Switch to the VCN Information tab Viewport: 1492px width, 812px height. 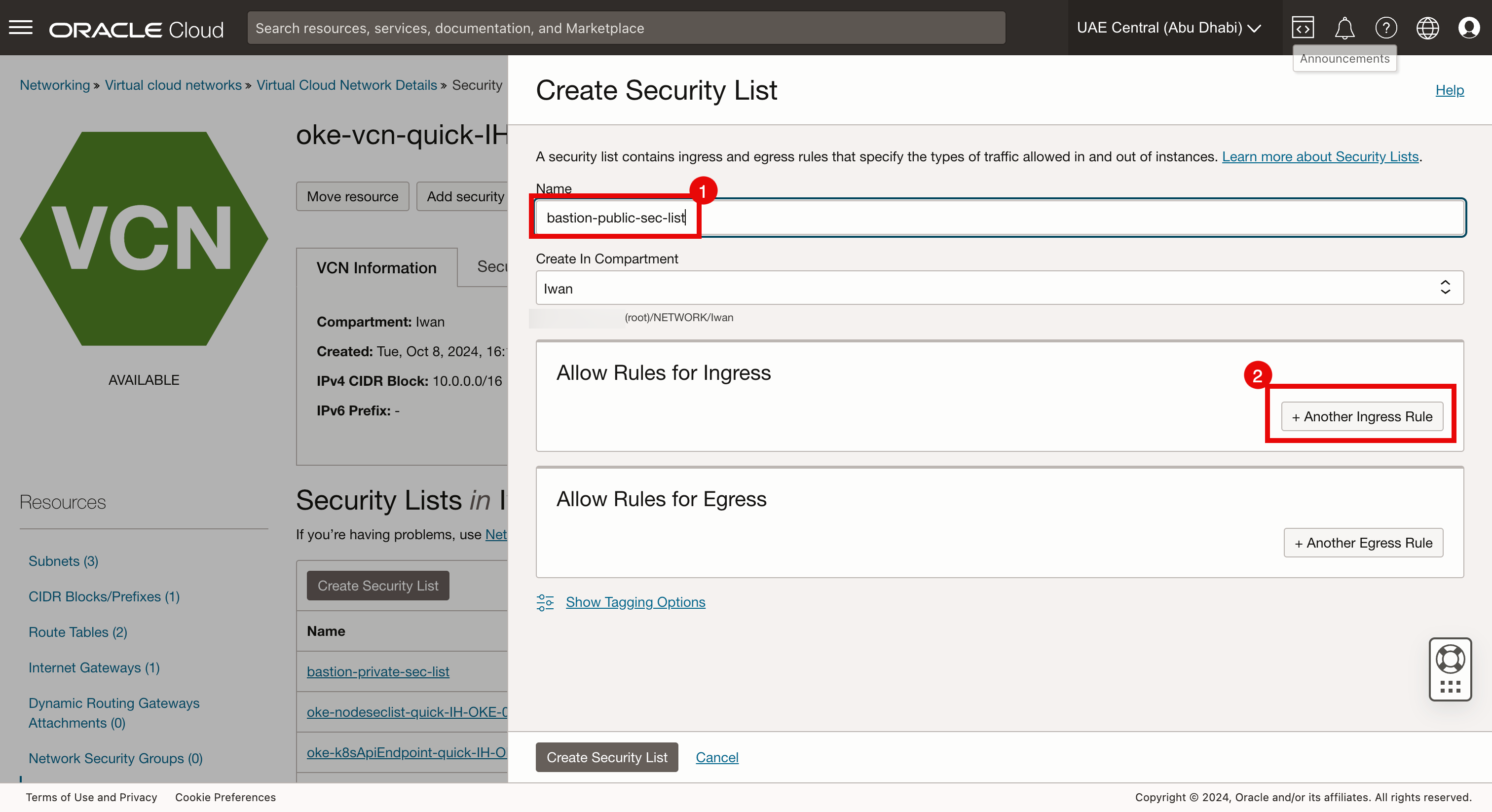376,267
